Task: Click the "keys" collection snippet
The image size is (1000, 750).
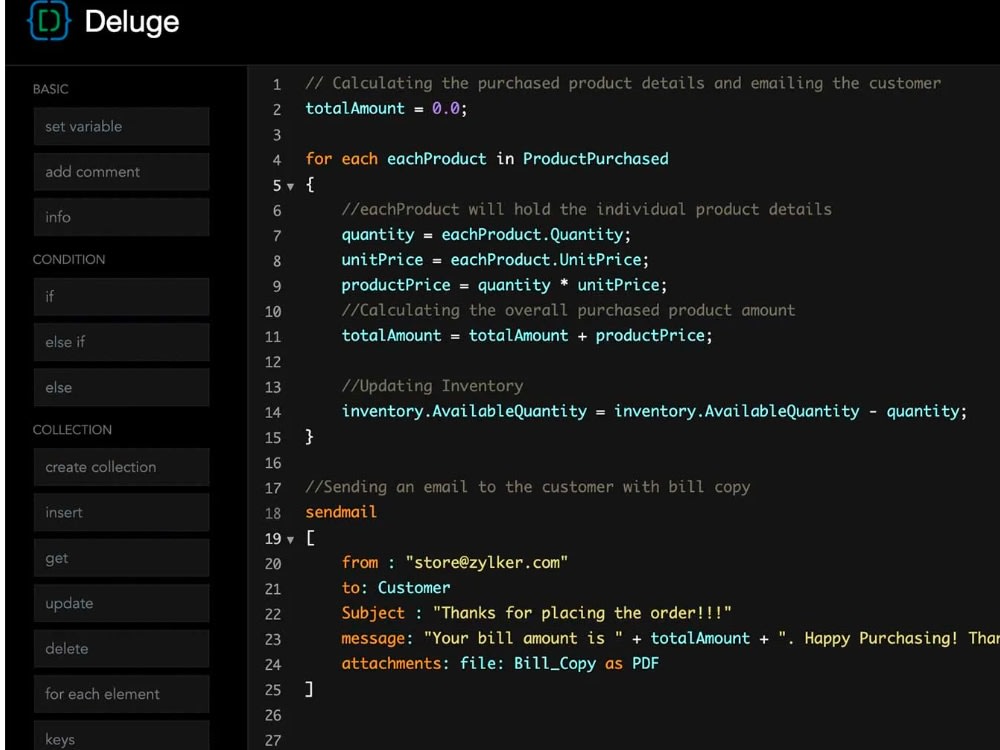Action: pyautogui.click(x=121, y=737)
